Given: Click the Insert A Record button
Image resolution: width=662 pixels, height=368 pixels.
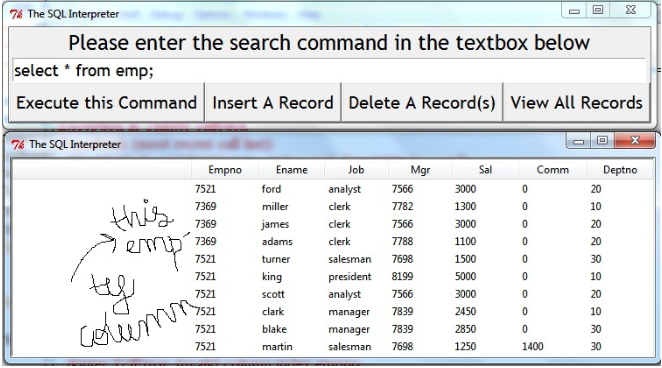Looking at the screenshot, I should (273, 103).
